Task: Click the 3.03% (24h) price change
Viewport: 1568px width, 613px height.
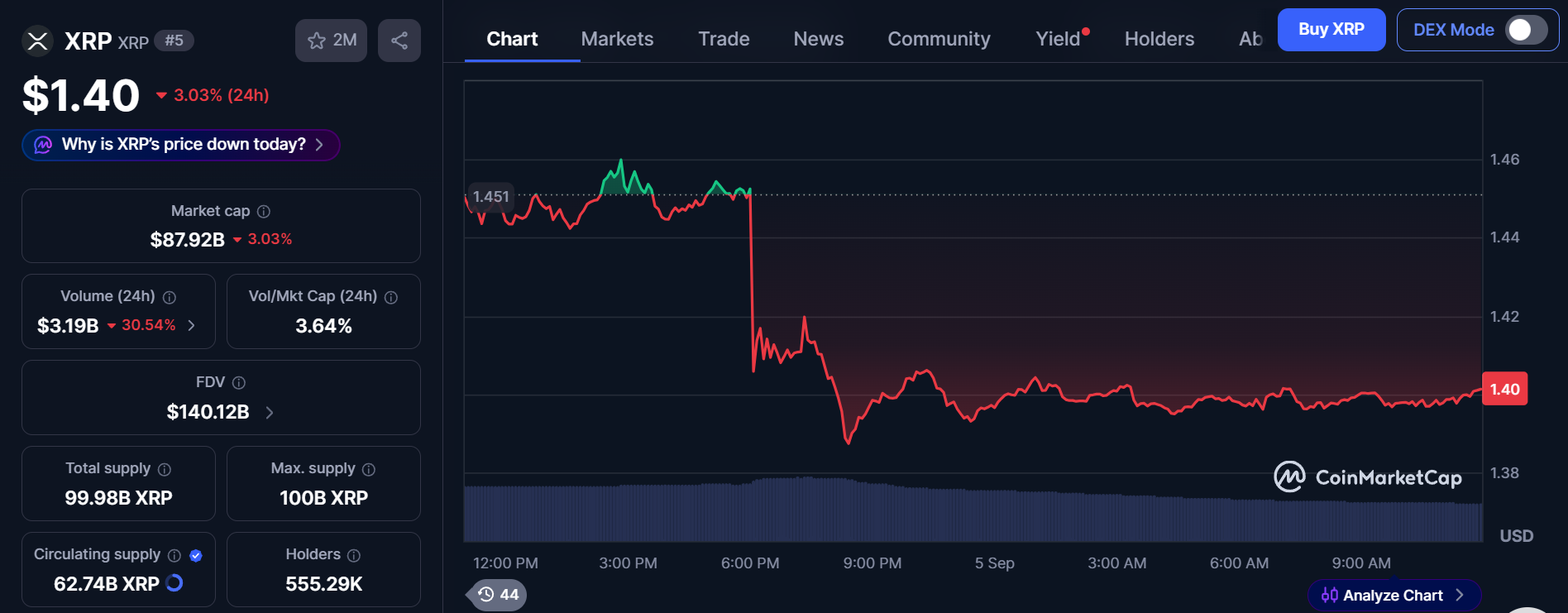Action: (x=213, y=95)
